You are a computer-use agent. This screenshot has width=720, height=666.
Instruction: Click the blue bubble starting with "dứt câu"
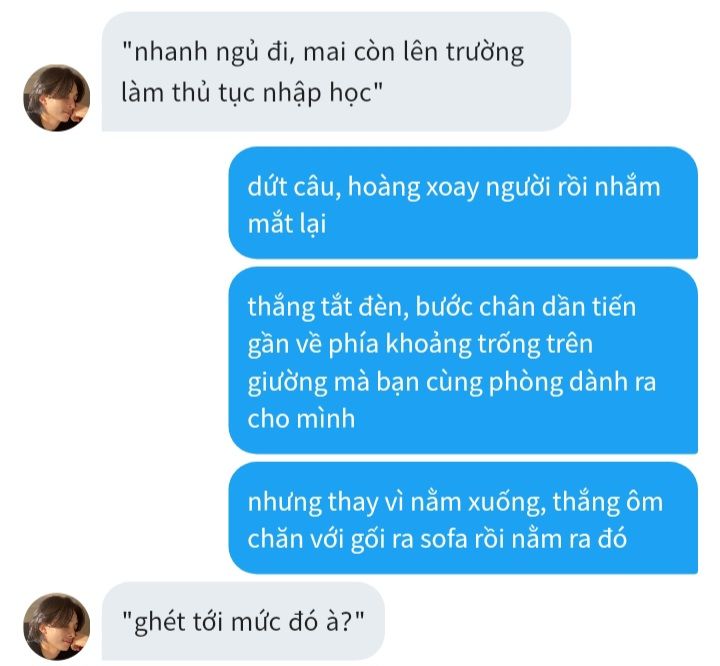[463, 203]
